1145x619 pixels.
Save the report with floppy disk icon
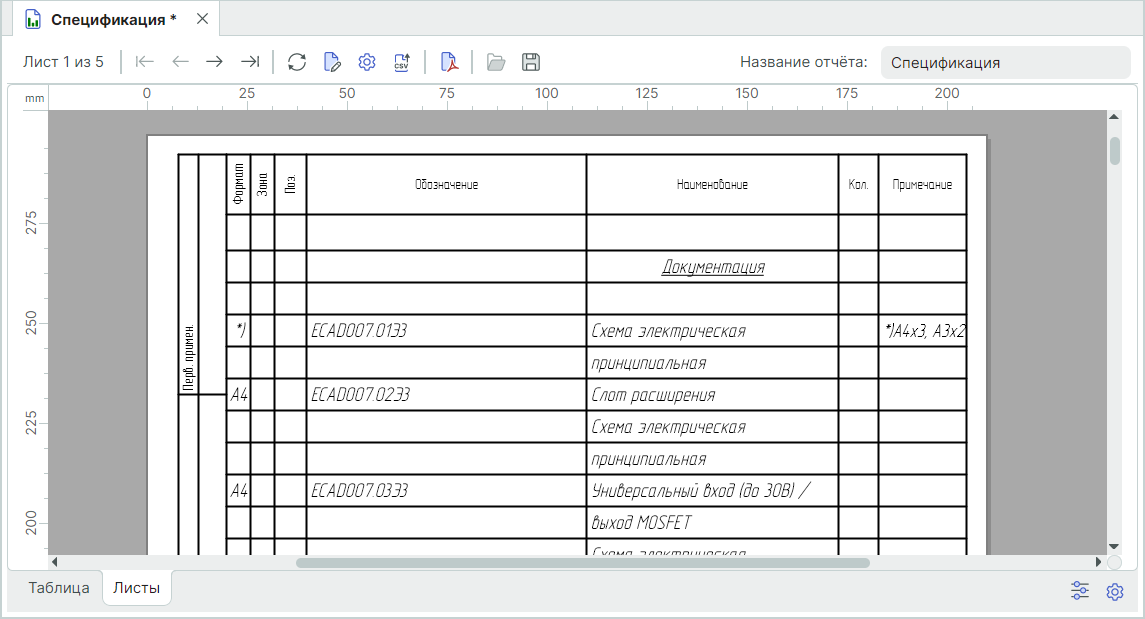click(531, 62)
